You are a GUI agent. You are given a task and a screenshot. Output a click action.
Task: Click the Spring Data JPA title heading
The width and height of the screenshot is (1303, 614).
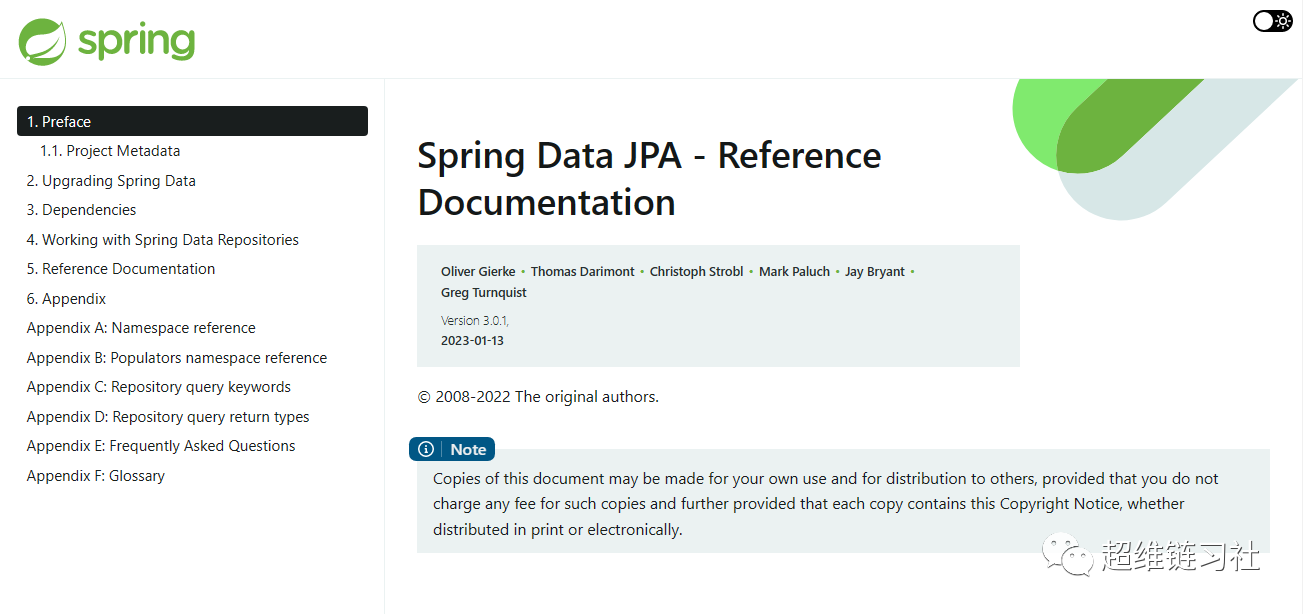coord(649,179)
